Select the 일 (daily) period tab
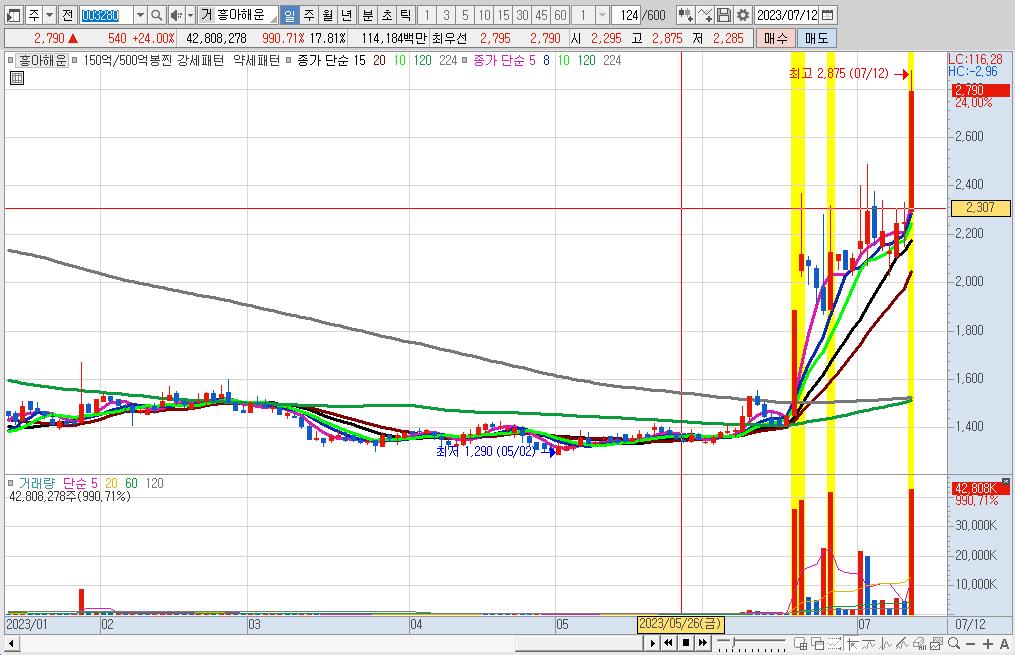The image size is (1015, 655). tap(289, 15)
